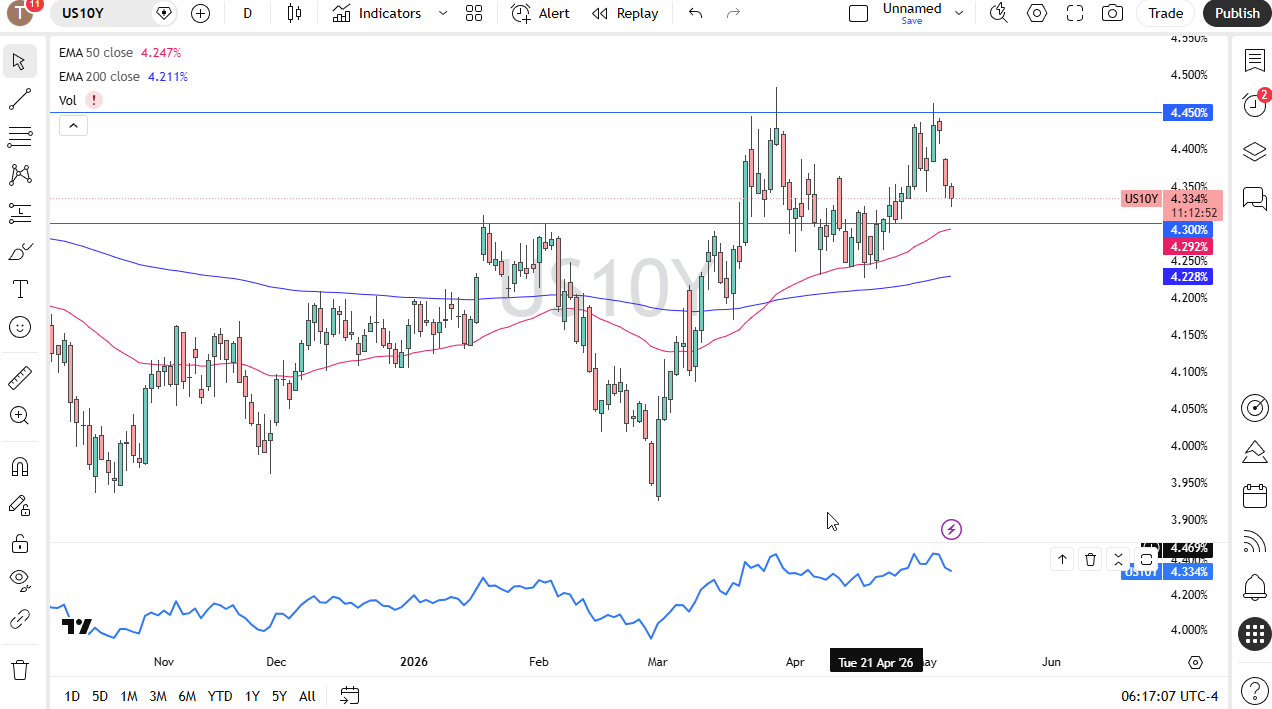This screenshot has width=1272, height=709.
Task: Open time axis settings gear
Action: click(x=1196, y=662)
